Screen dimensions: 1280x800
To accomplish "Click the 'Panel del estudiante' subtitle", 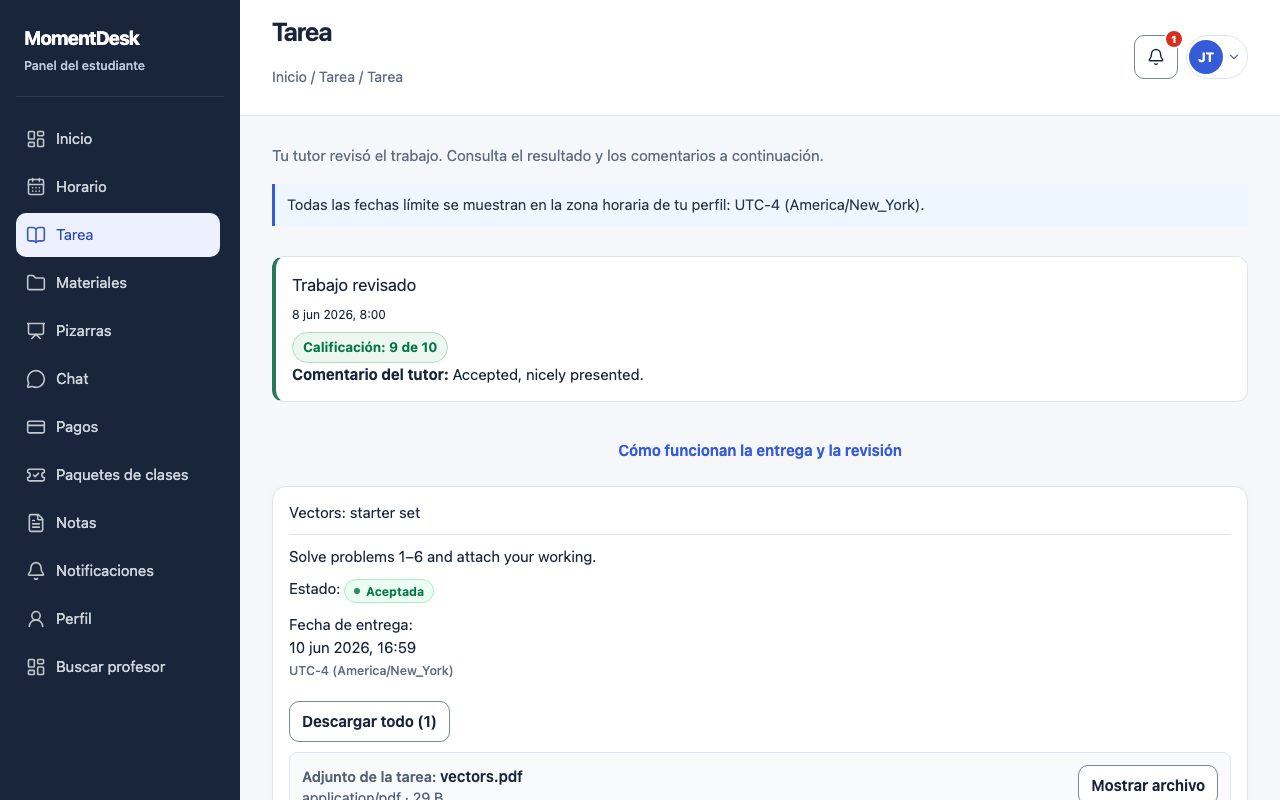I will [85, 66].
